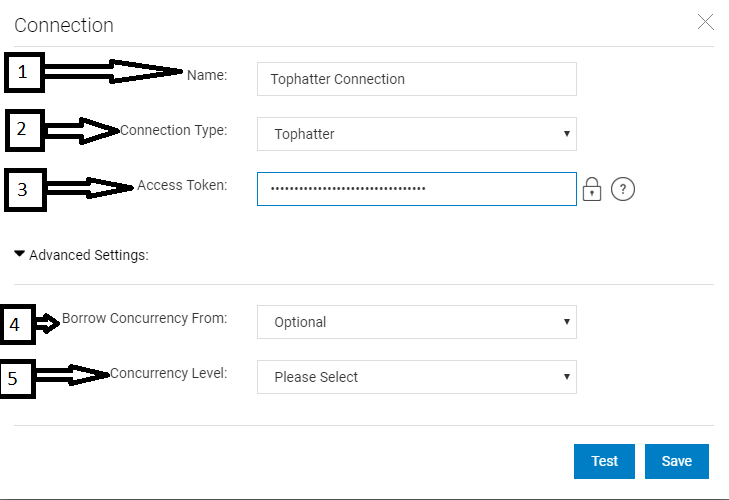Screen dimensions: 729x500
Task: Close the Connection dialog with the X
Action: (x=705, y=22)
